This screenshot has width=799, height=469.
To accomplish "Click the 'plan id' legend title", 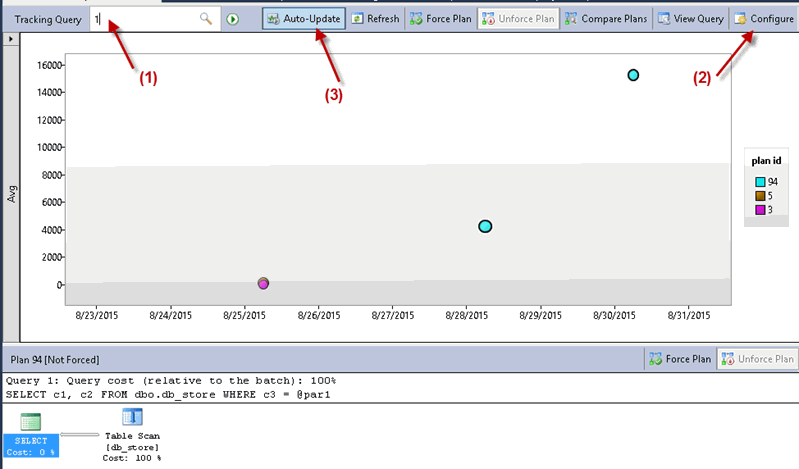I will pos(766,161).
